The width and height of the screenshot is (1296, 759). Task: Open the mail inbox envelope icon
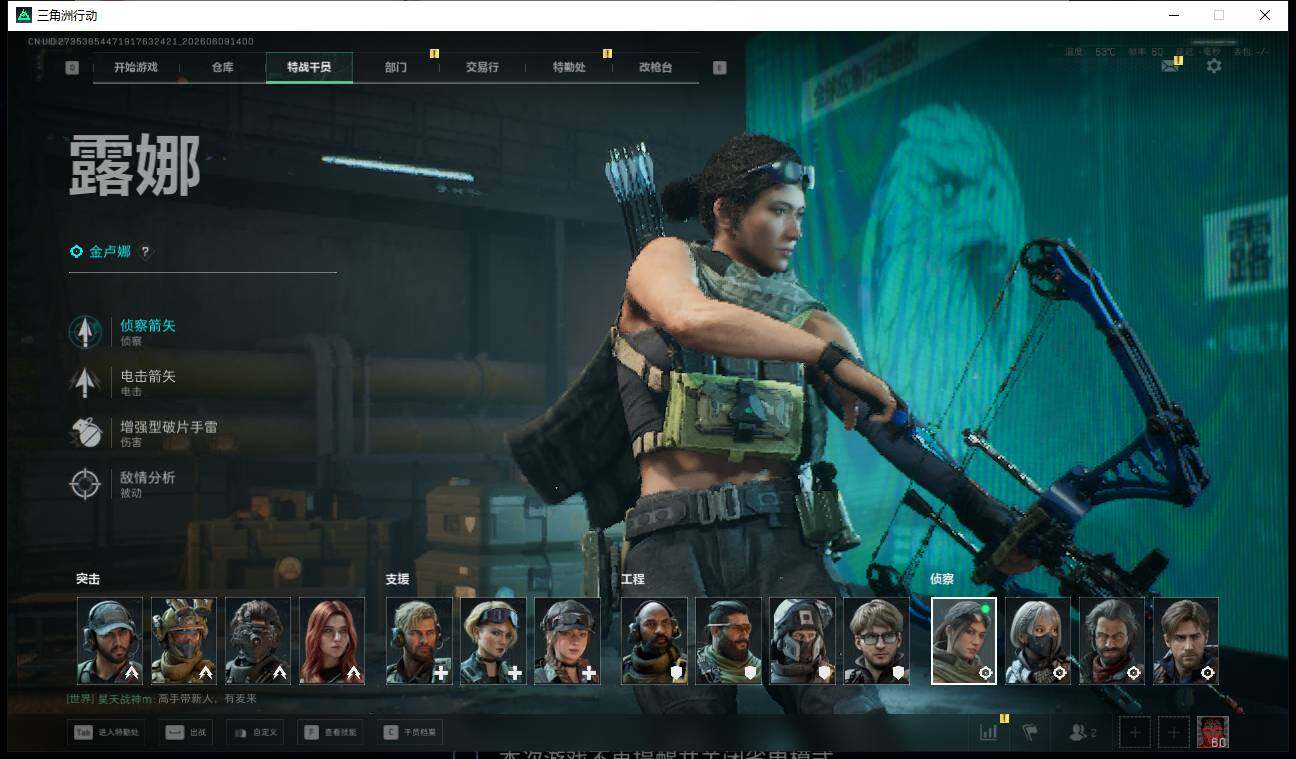[x=1169, y=66]
